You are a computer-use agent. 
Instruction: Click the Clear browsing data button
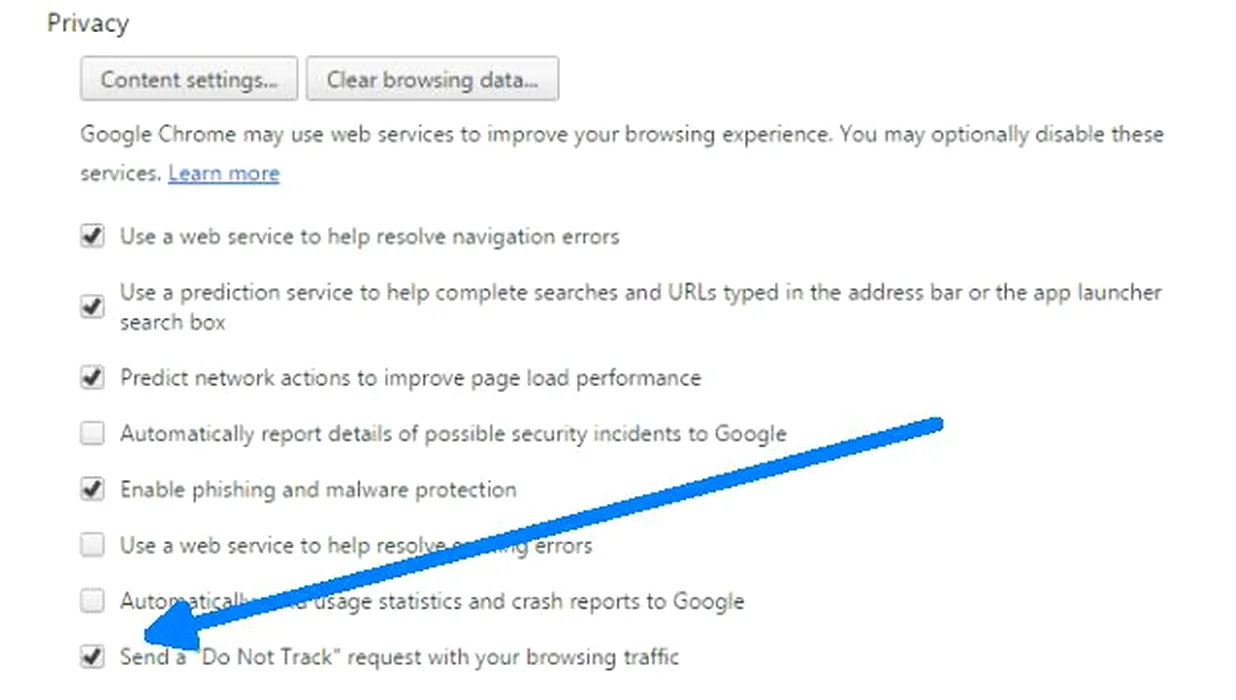(432, 80)
